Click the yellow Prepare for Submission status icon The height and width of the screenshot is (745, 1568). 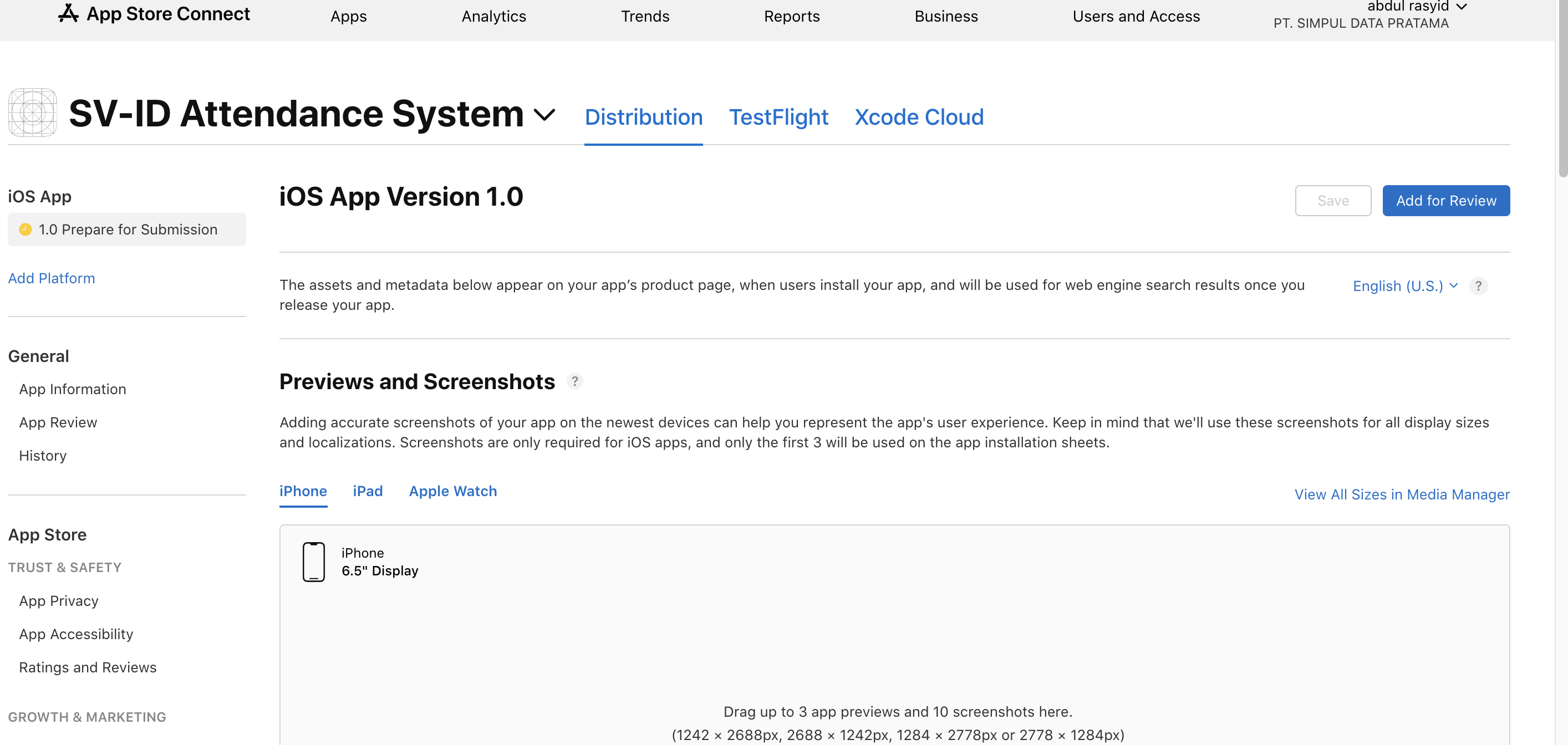[x=26, y=229]
